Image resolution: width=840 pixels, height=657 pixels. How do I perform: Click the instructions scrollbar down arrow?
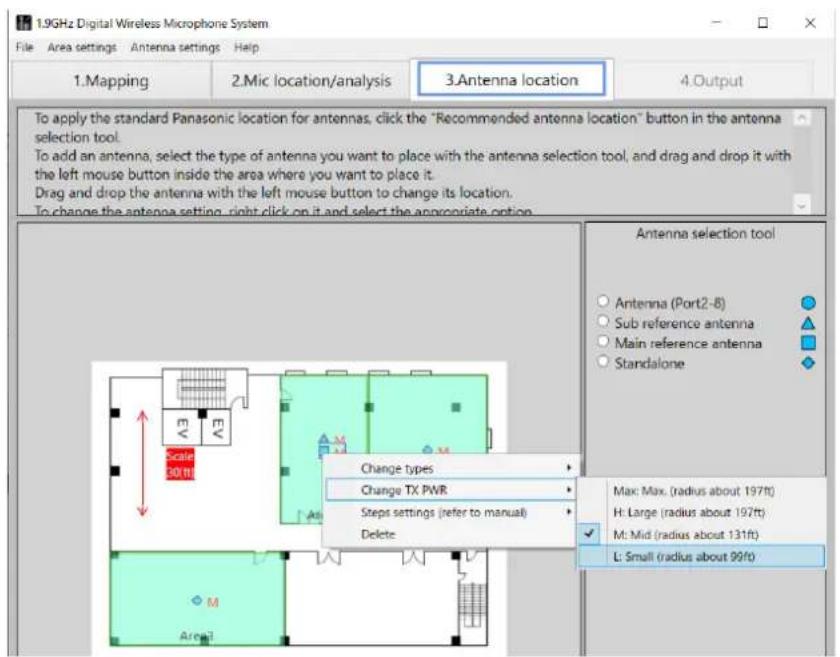pos(801,205)
